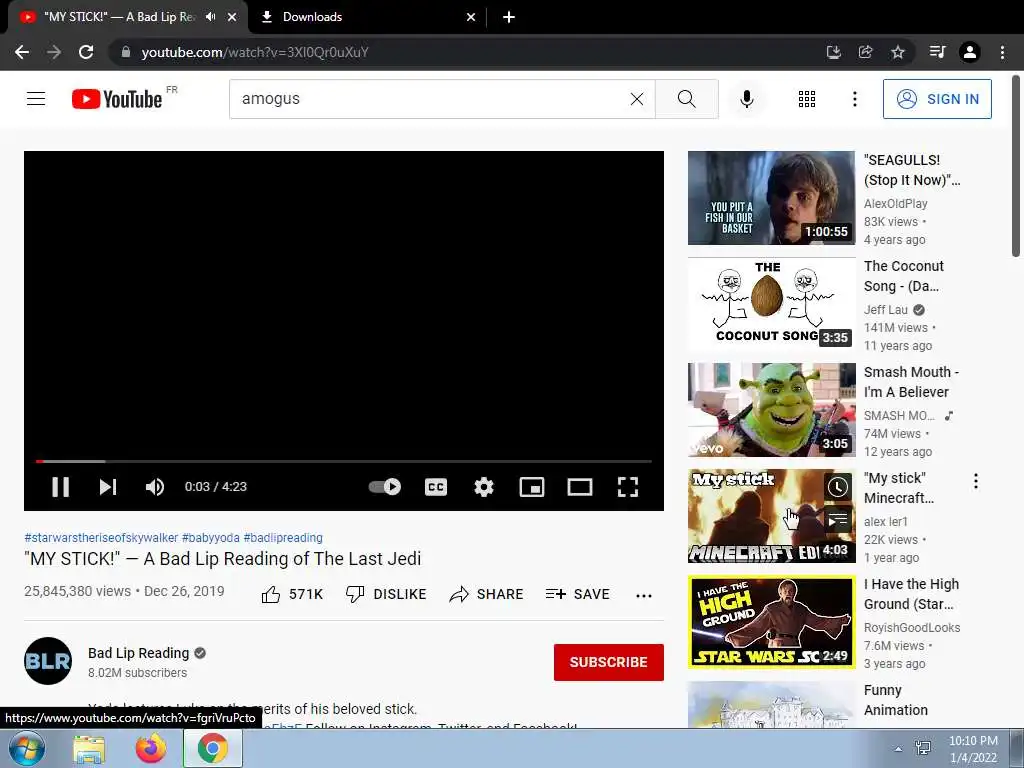Screen dimensions: 1024x768
Task: Close the Downloads tab
Action: [x=471, y=17]
